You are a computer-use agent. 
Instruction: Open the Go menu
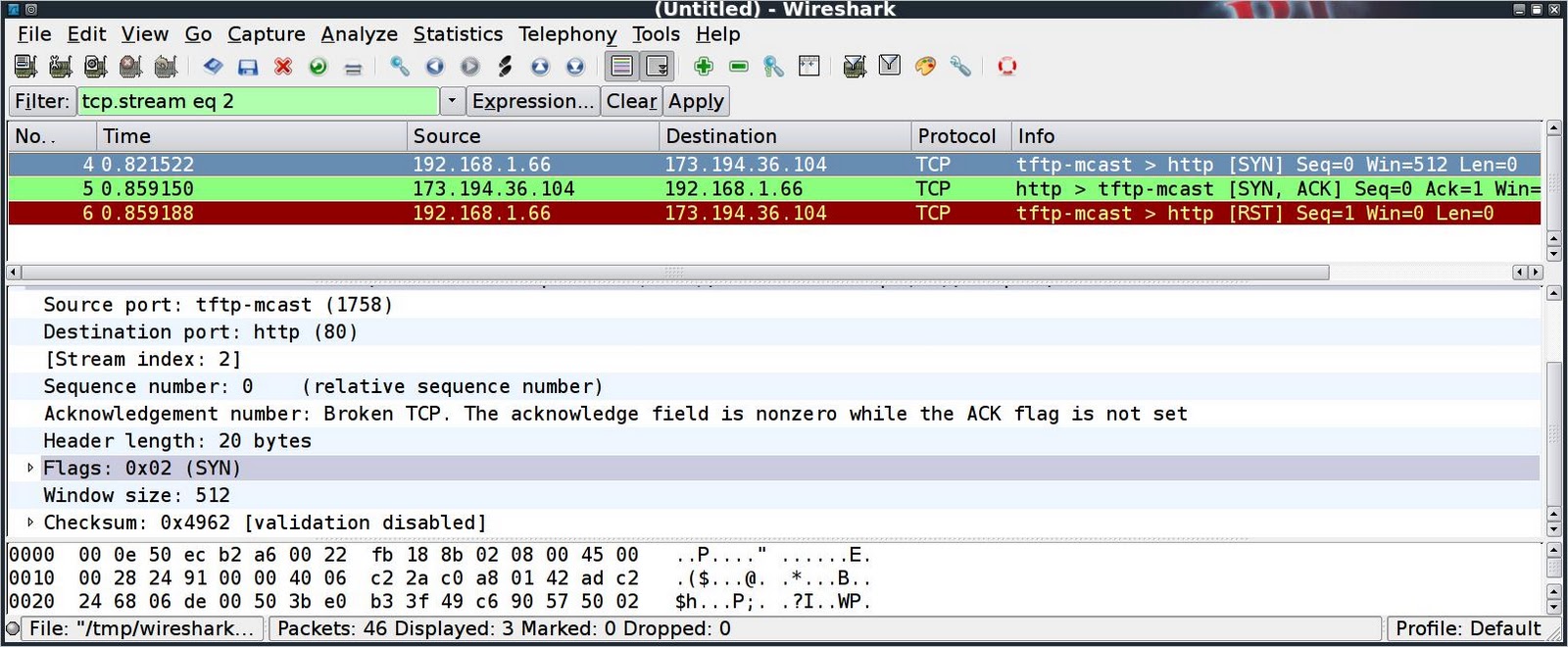click(198, 34)
